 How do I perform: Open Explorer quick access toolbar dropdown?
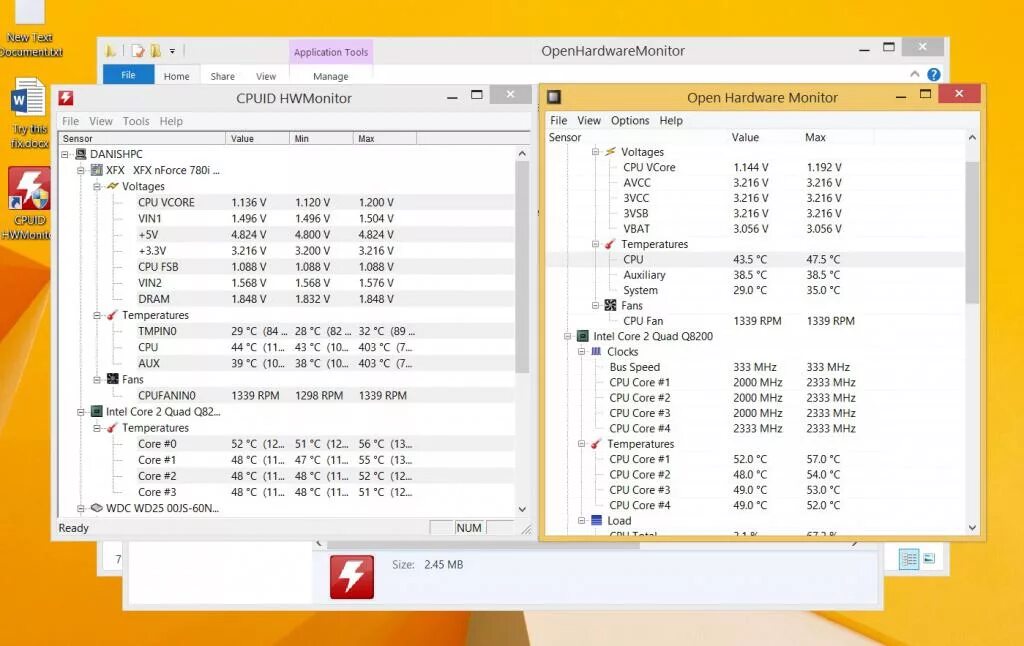point(172,51)
